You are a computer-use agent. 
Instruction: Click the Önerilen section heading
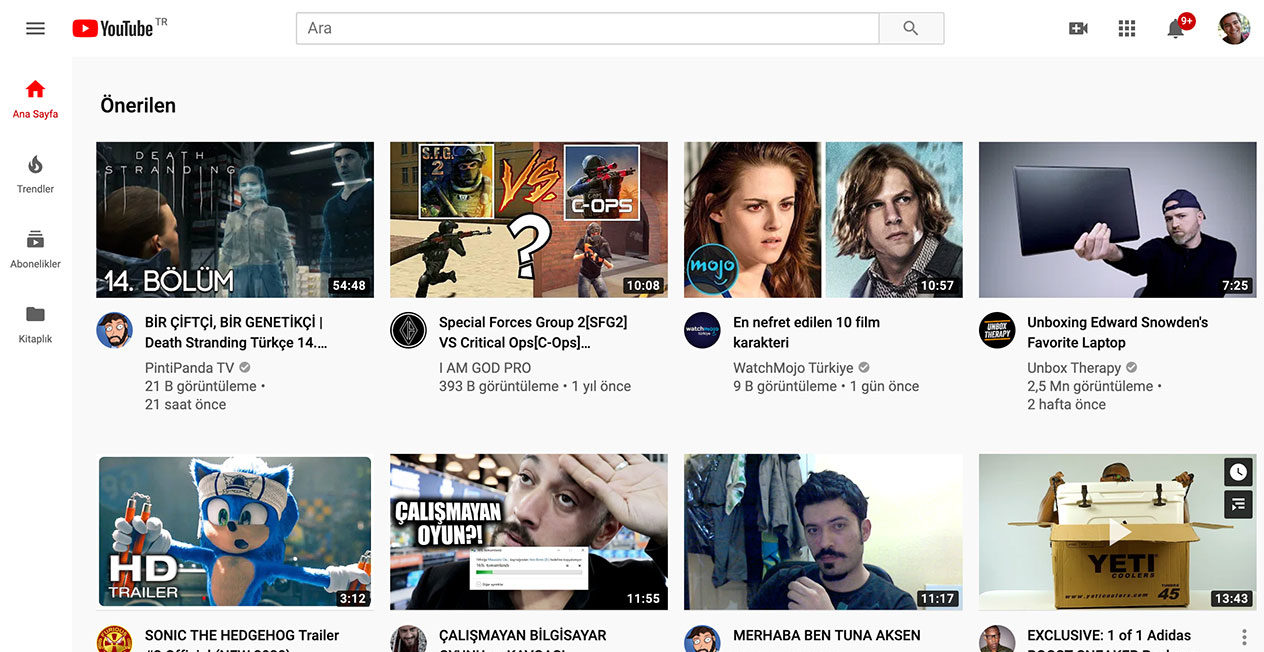click(138, 105)
